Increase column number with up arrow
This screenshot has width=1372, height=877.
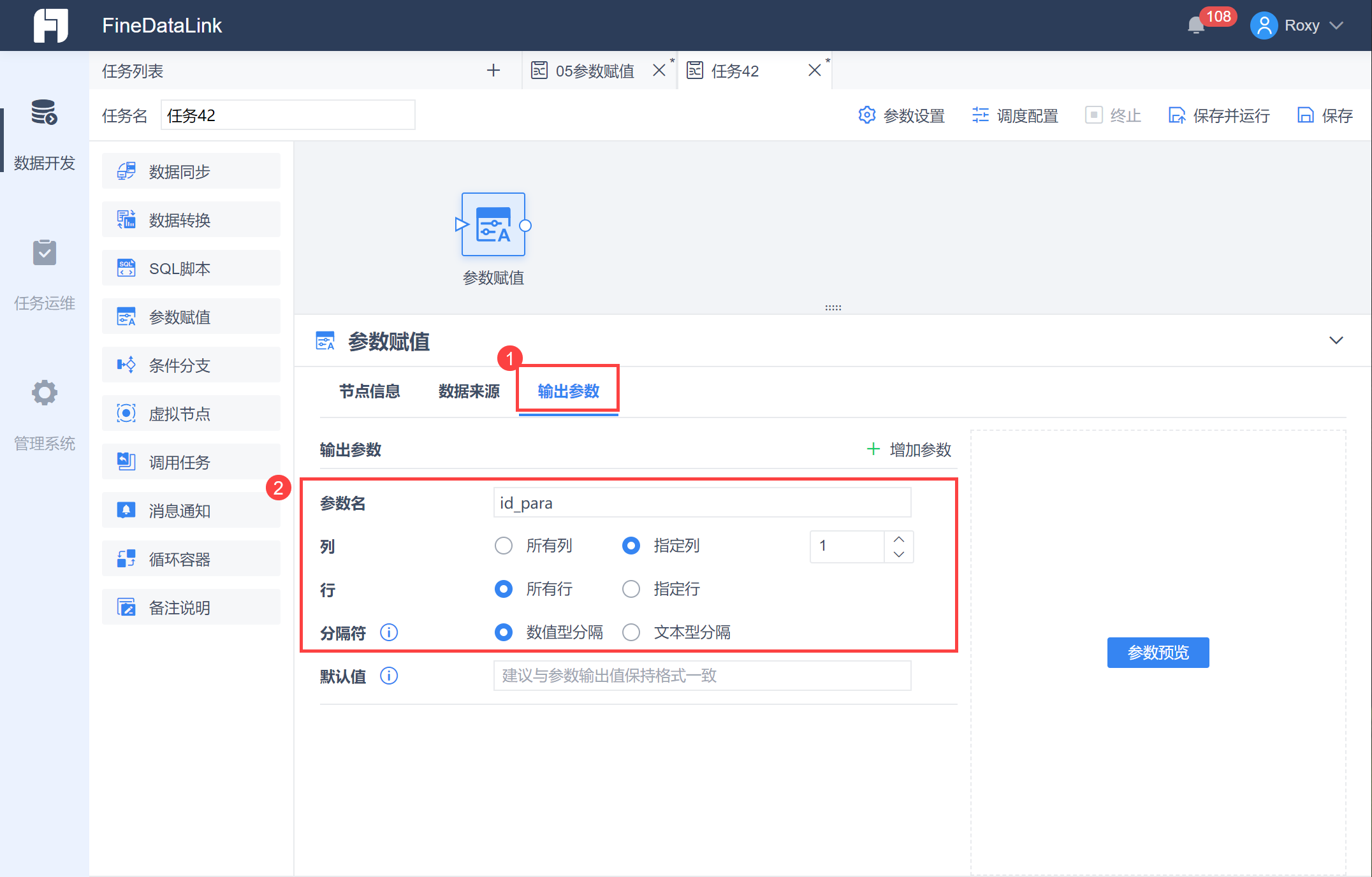click(x=899, y=539)
